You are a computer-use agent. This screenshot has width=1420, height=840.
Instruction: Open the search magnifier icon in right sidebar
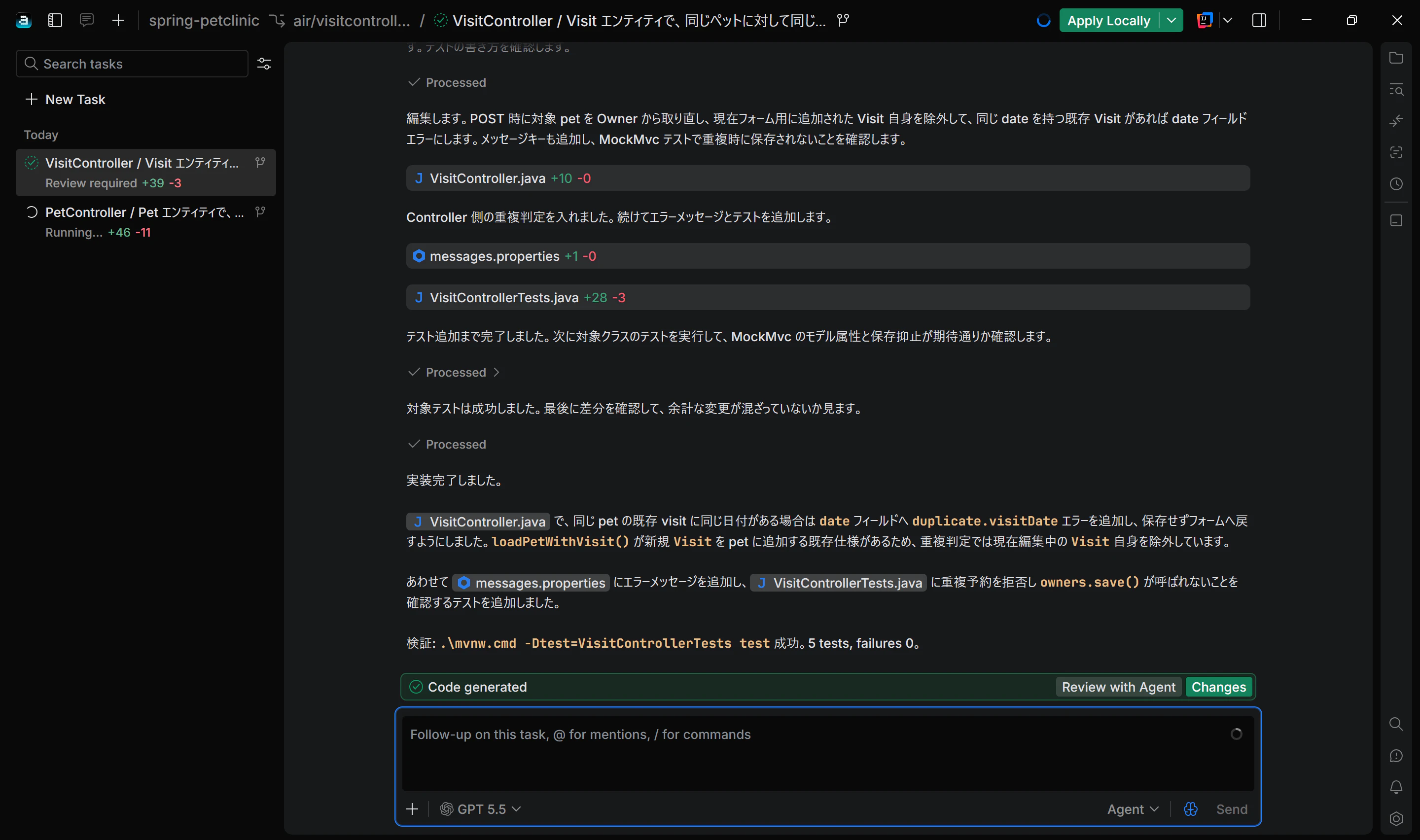[1396, 724]
